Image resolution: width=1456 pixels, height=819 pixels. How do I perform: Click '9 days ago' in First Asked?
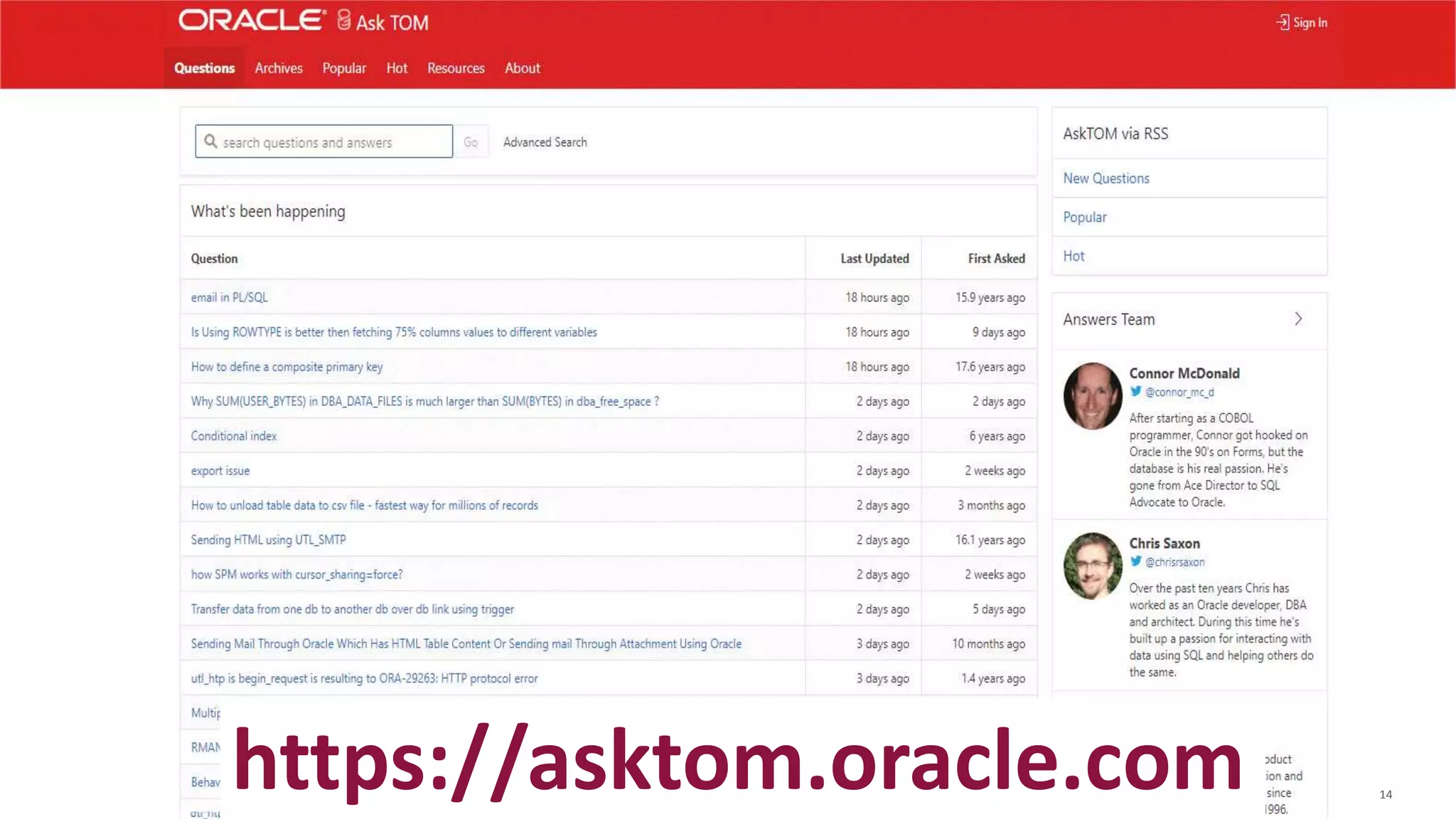point(999,332)
